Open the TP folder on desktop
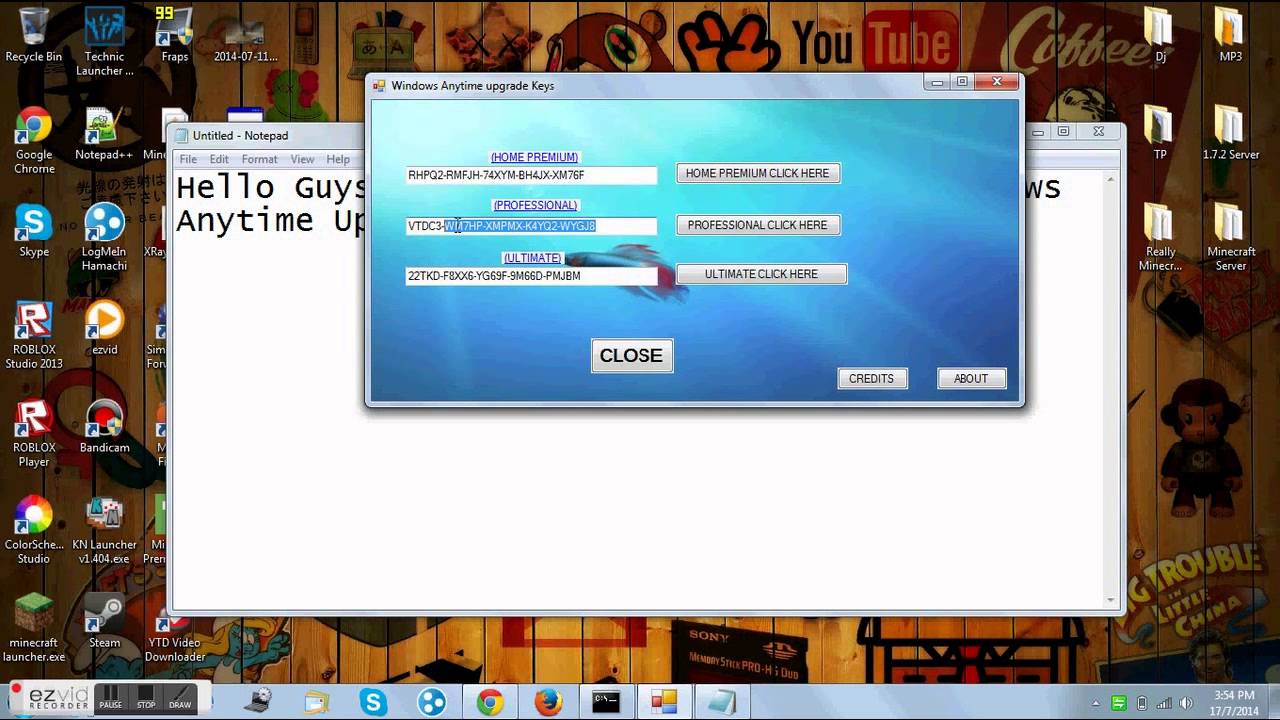This screenshot has height=720, width=1280. 1160,133
